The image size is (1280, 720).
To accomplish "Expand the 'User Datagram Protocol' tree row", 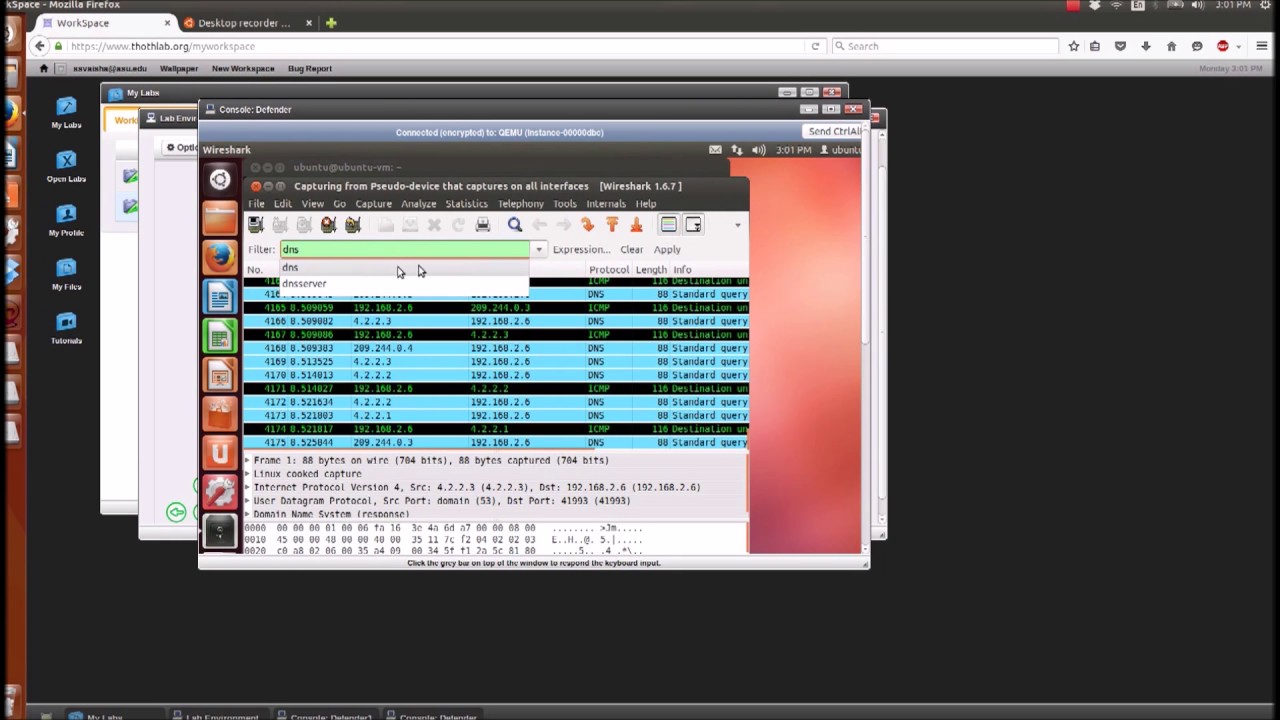I will coord(248,501).
